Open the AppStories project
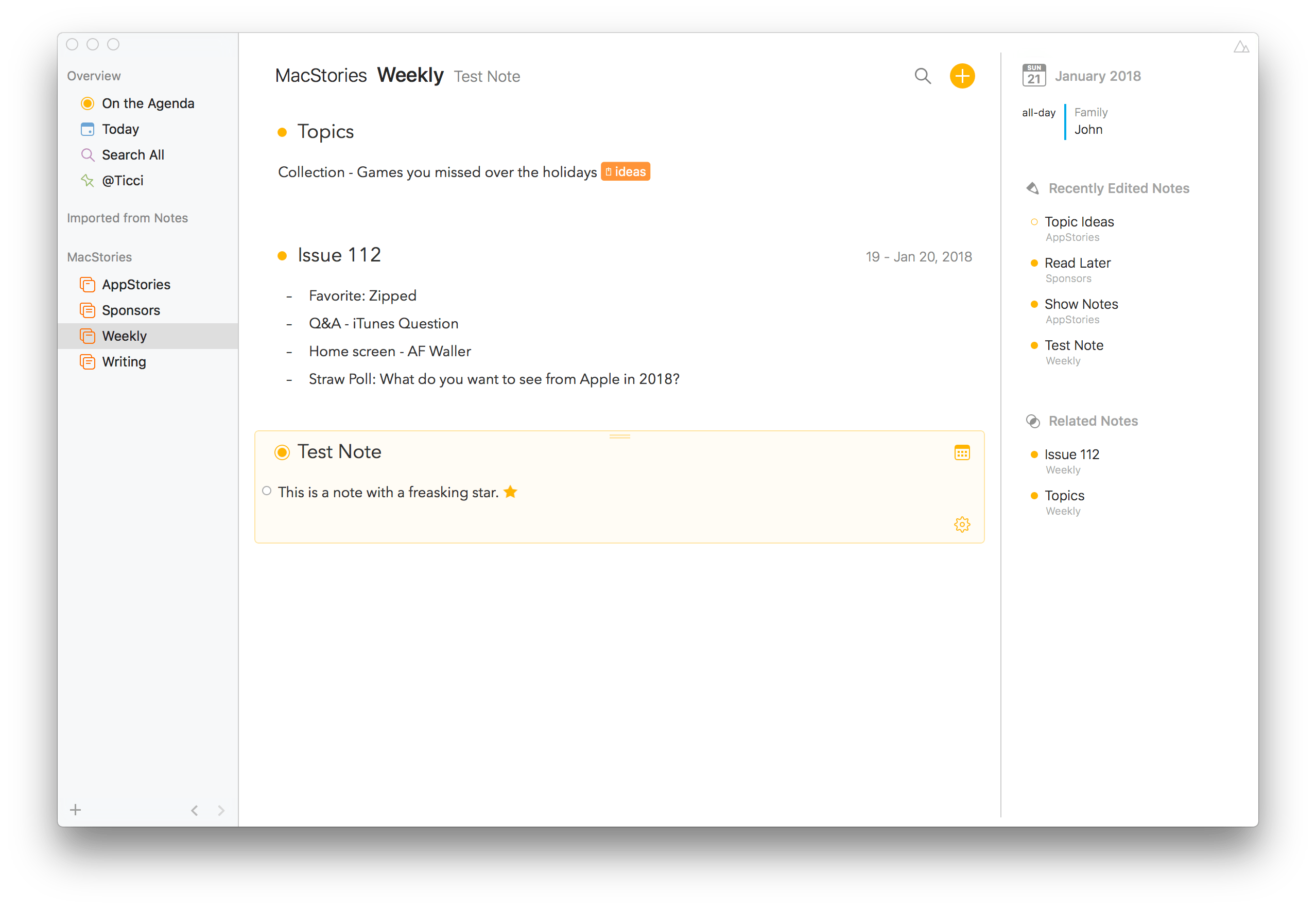Image resolution: width=1316 pixels, height=909 pixels. click(148, 284)
